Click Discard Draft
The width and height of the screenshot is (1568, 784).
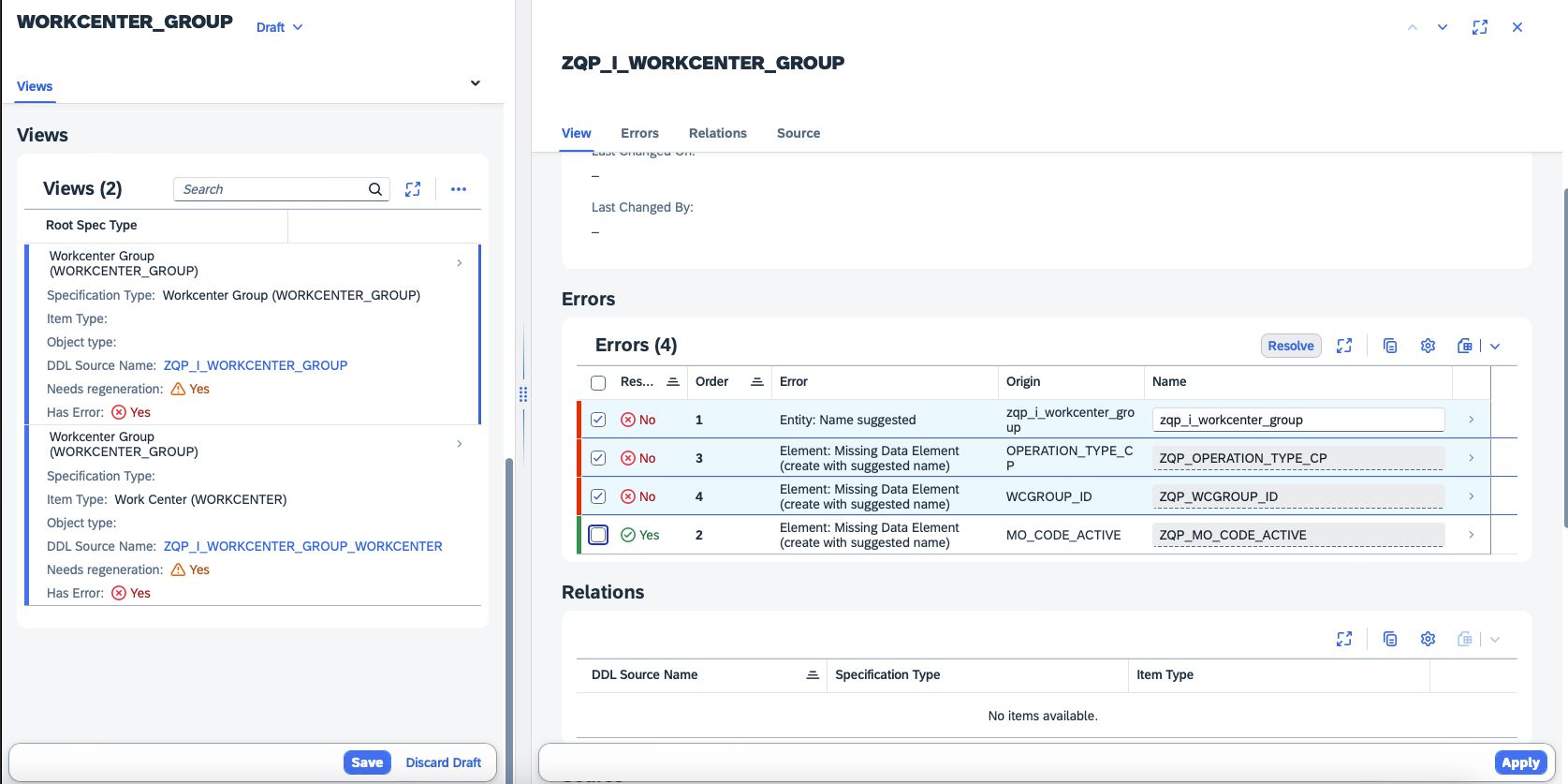point(444,762)
